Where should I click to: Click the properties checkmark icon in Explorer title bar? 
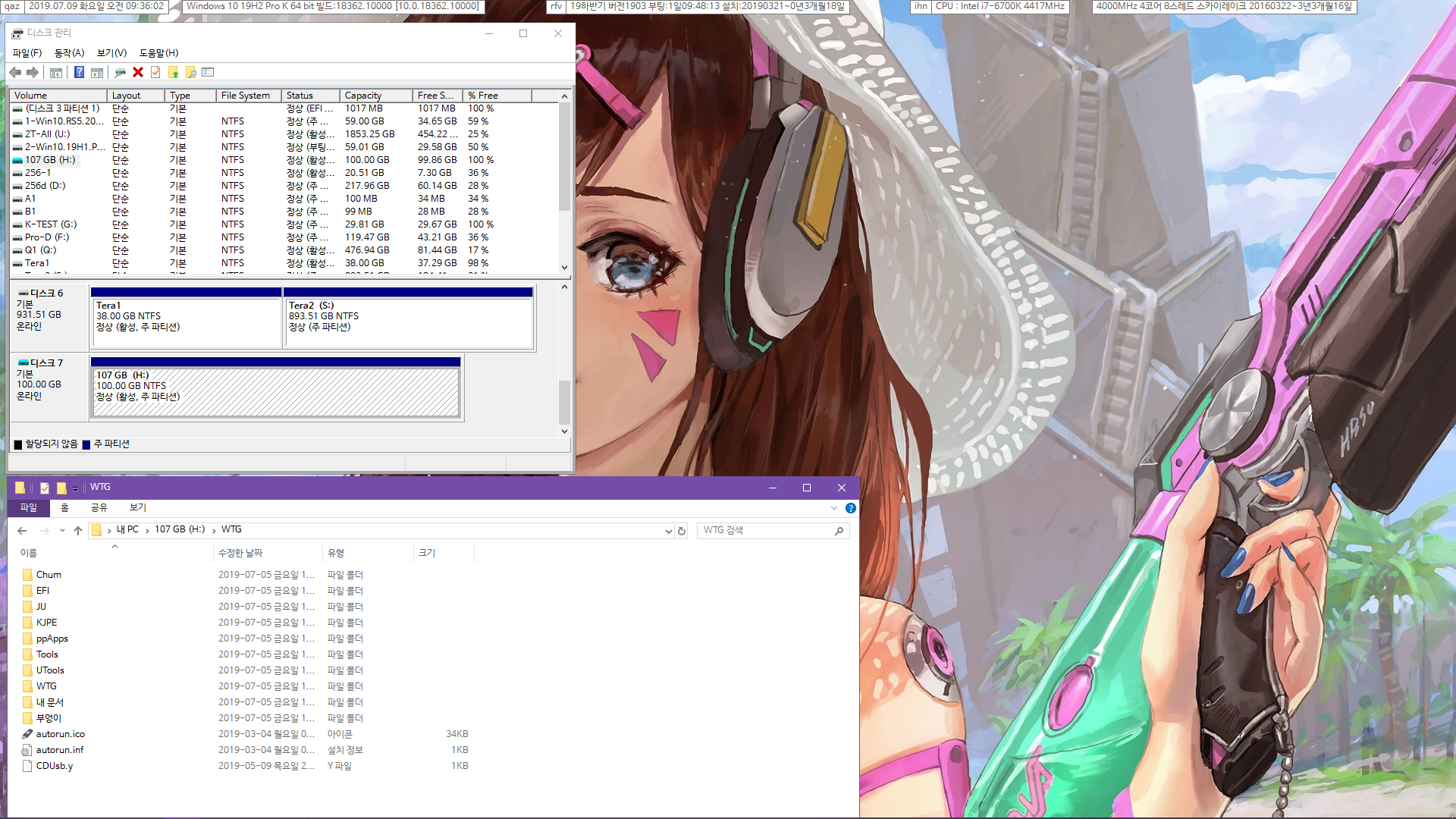click(x=45, y=488)
